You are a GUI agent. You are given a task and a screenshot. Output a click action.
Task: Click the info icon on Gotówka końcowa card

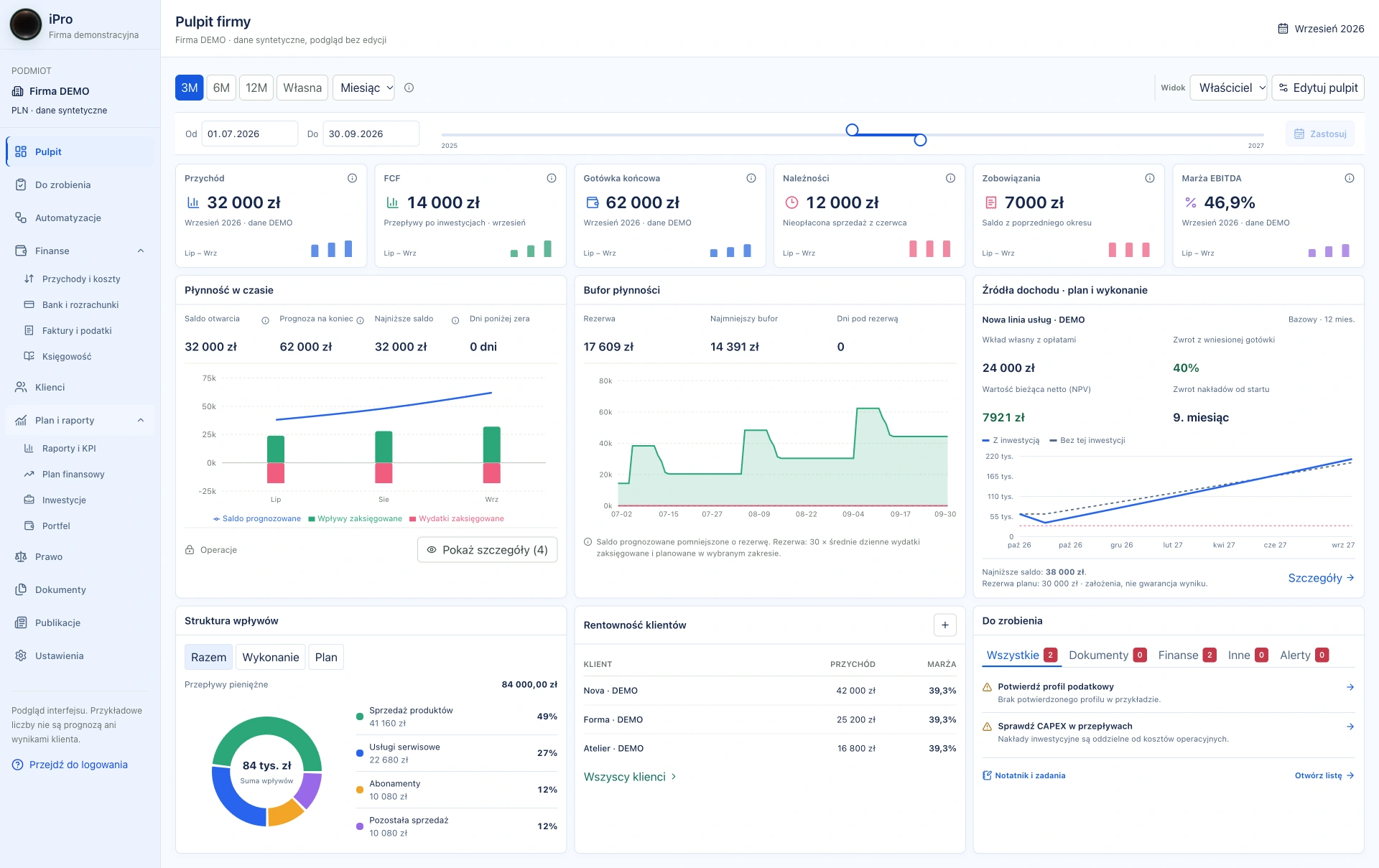pos(751,178)
